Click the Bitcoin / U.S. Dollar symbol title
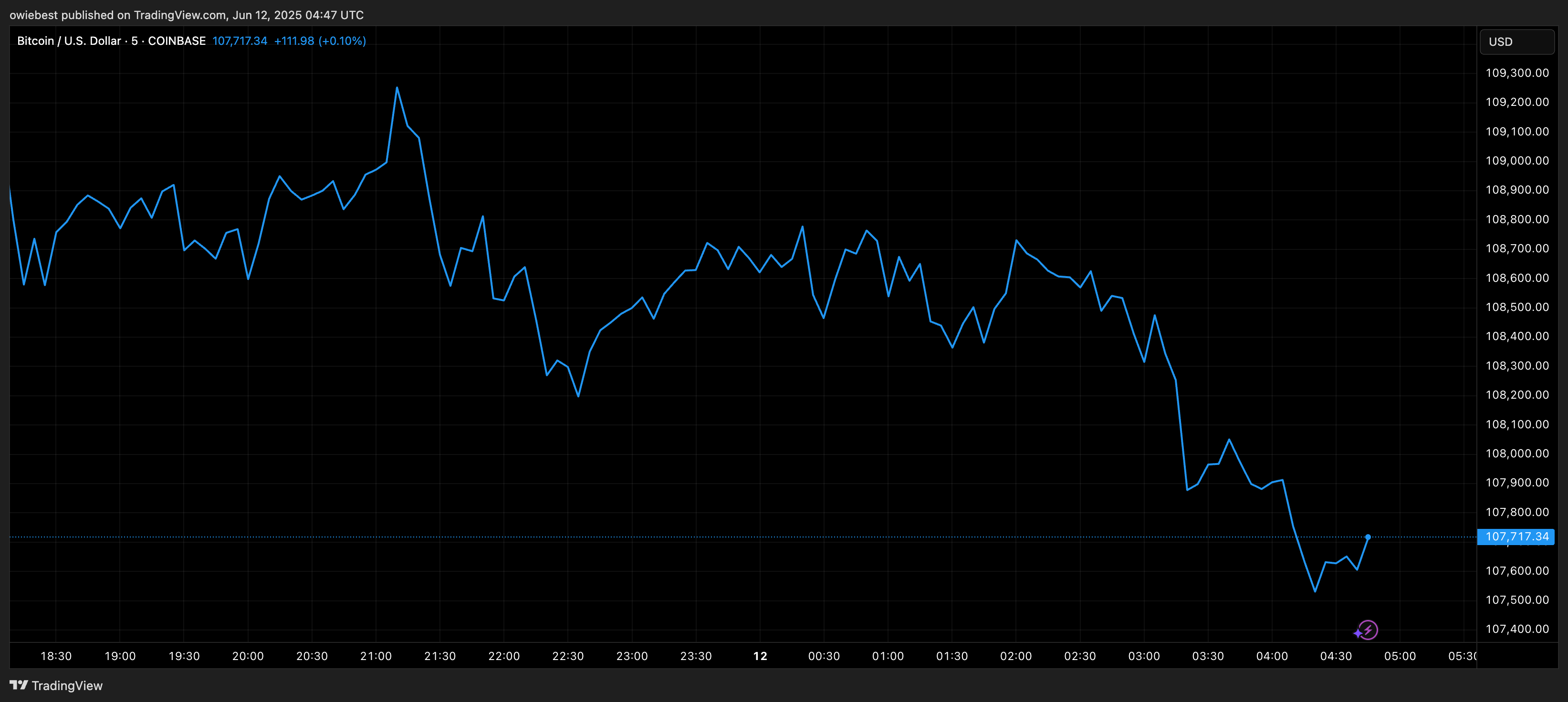 pos(69,41)
